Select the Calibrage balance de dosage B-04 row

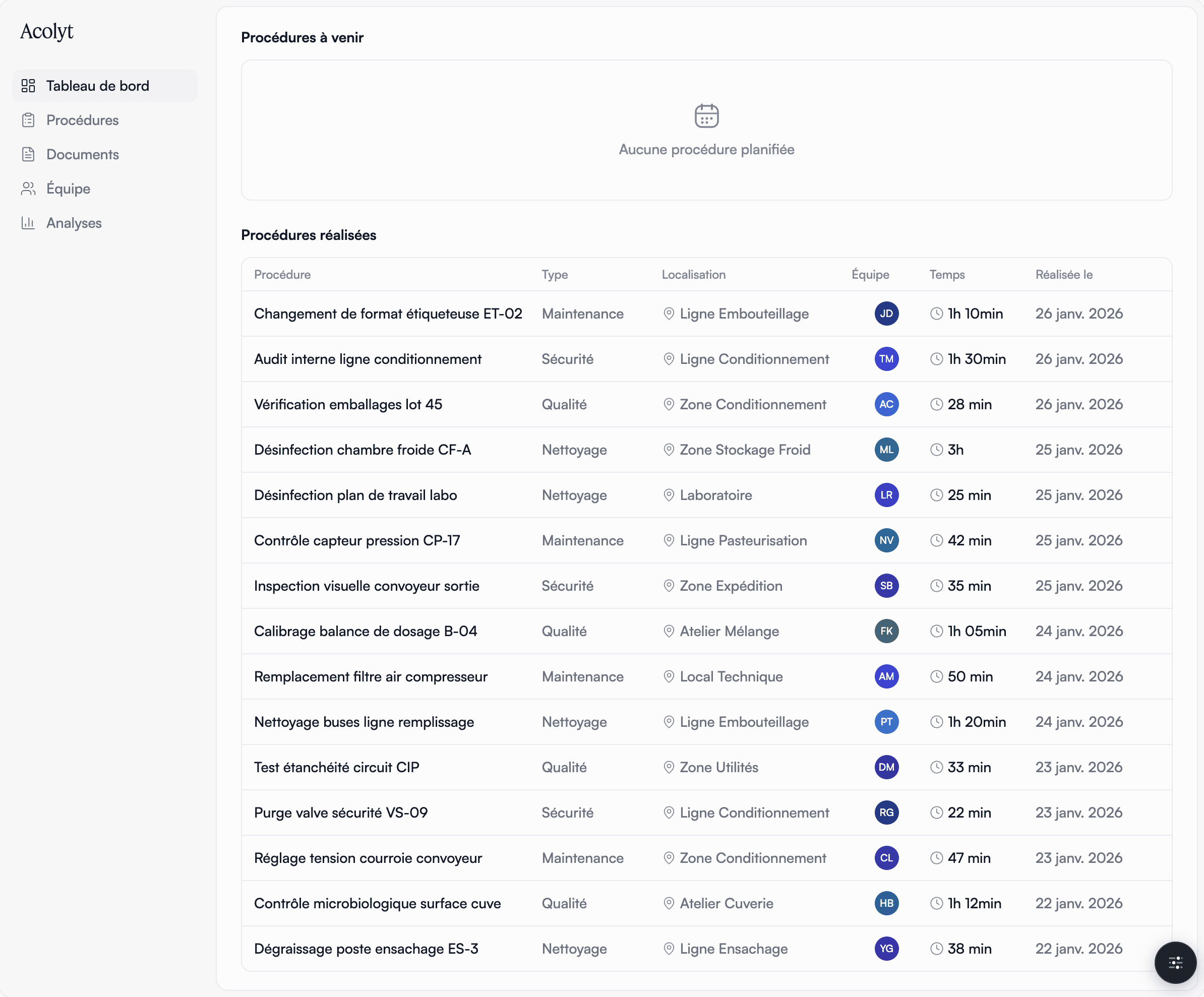(365, 631)
